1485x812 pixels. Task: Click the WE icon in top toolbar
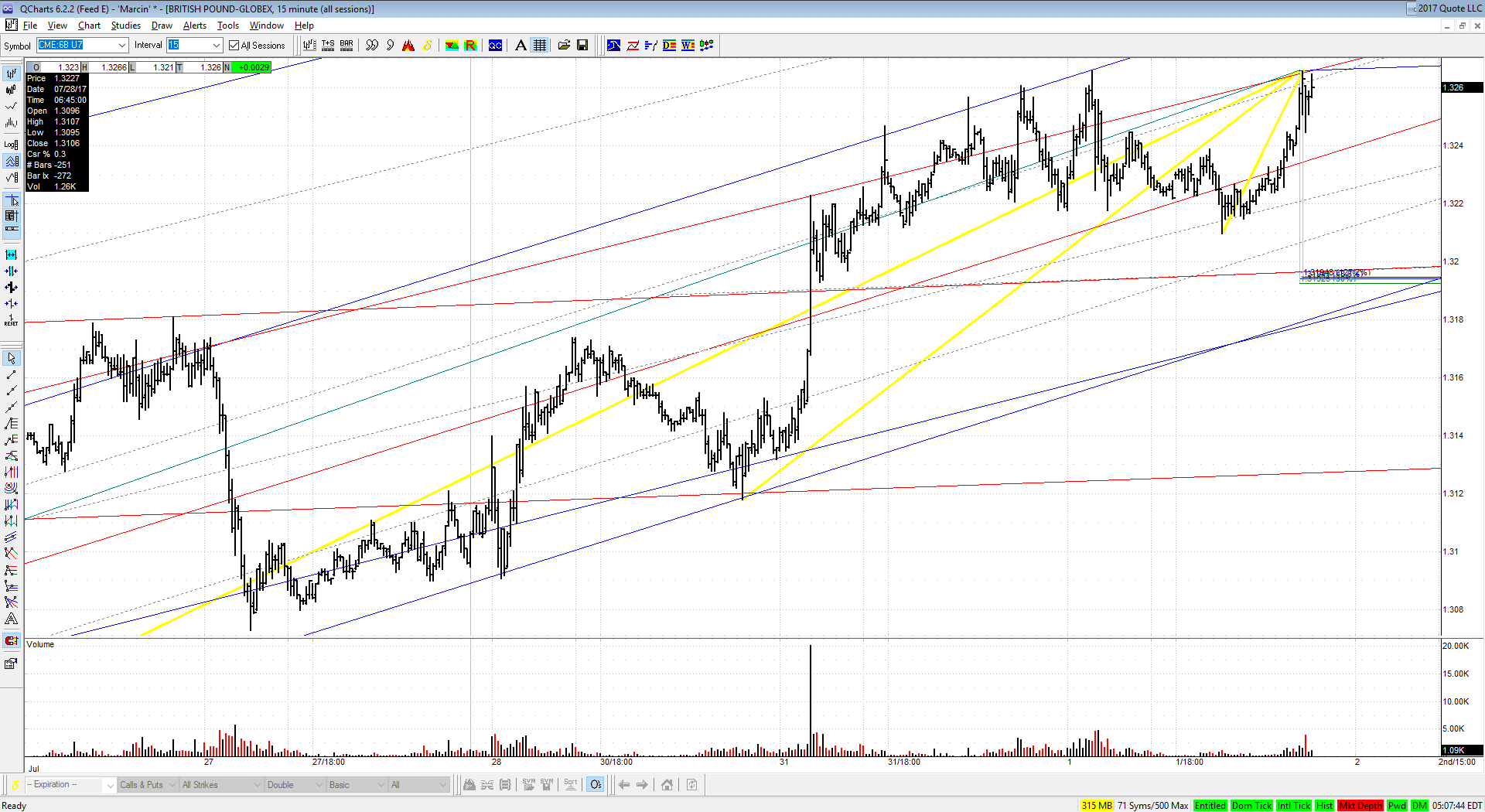[688, 46]
